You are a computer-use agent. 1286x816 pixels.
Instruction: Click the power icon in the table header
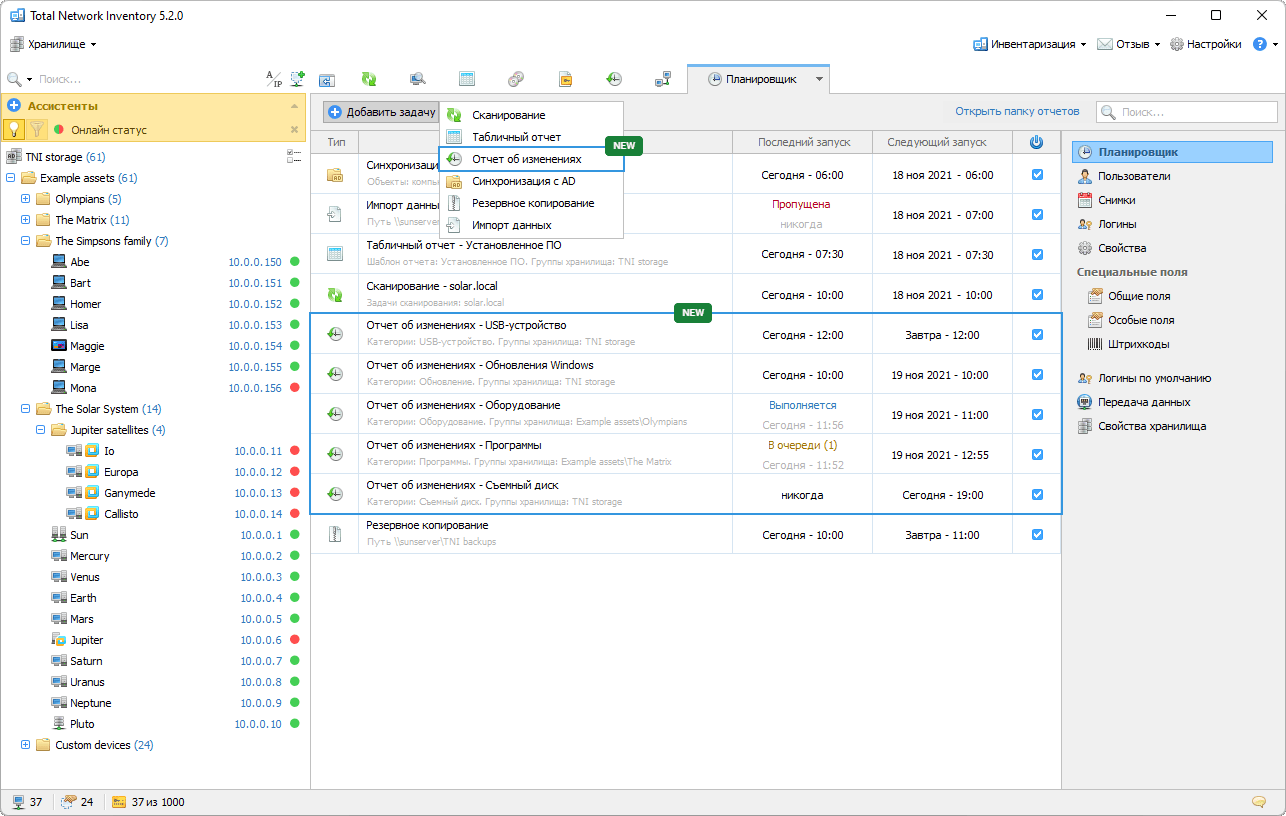pyautogui.click(x=1036, y=143)
